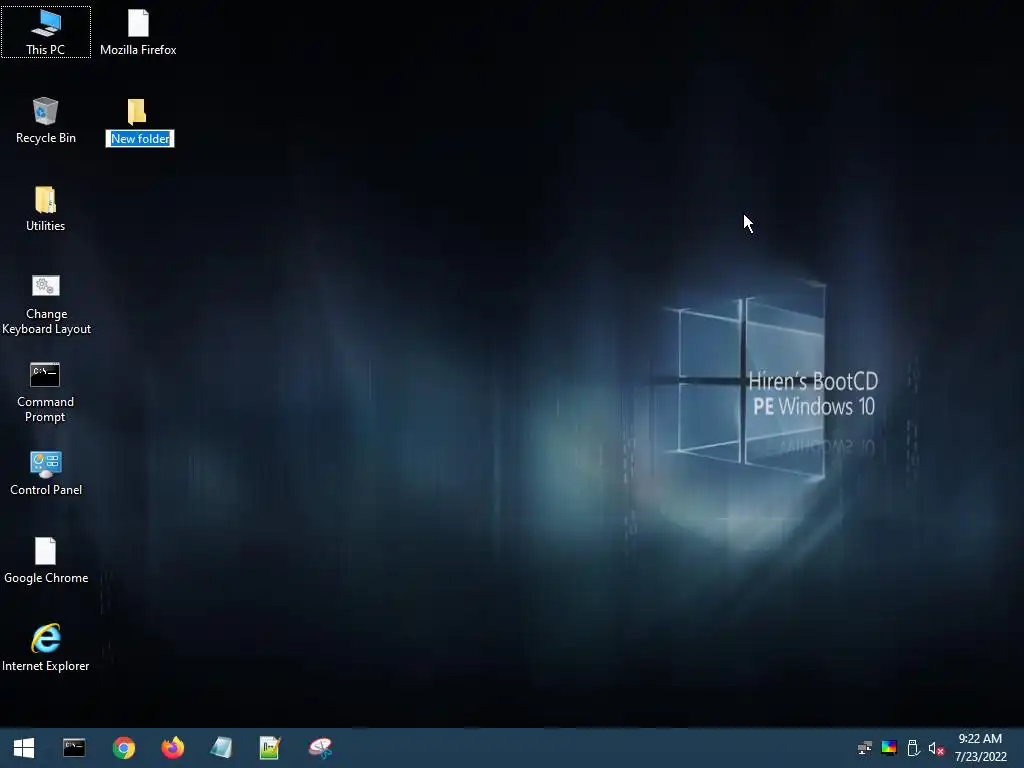Click the USB safely remove tray icon
This screenshot has width=1024, height=768.
click(913, 748)
